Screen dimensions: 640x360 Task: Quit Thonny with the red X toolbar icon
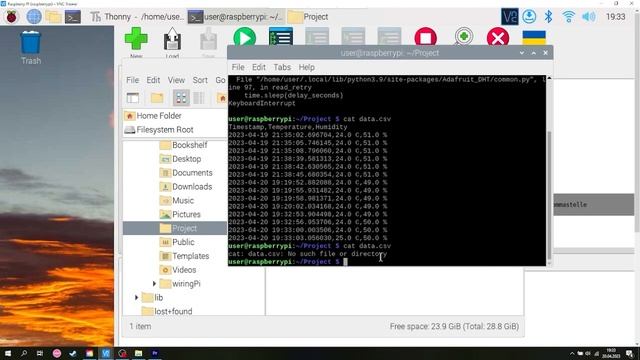tap(498, 38)
